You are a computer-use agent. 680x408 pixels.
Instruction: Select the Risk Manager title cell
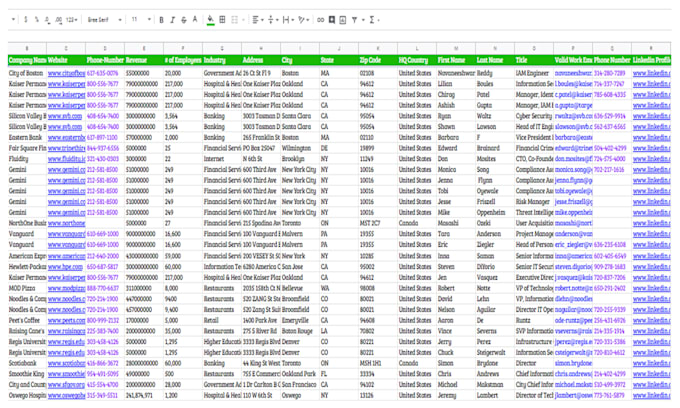(534, 202)
